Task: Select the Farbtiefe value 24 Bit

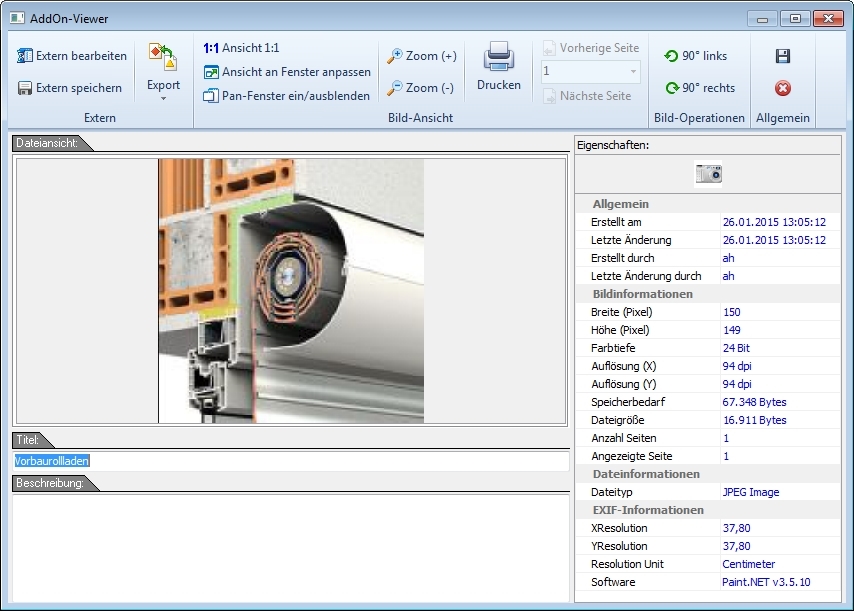Action: 736,348
